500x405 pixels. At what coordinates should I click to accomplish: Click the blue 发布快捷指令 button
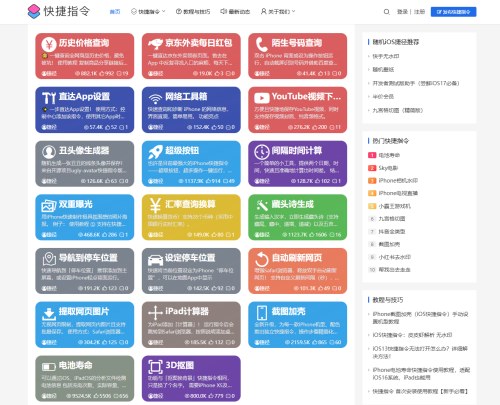[x=453, y=12]
